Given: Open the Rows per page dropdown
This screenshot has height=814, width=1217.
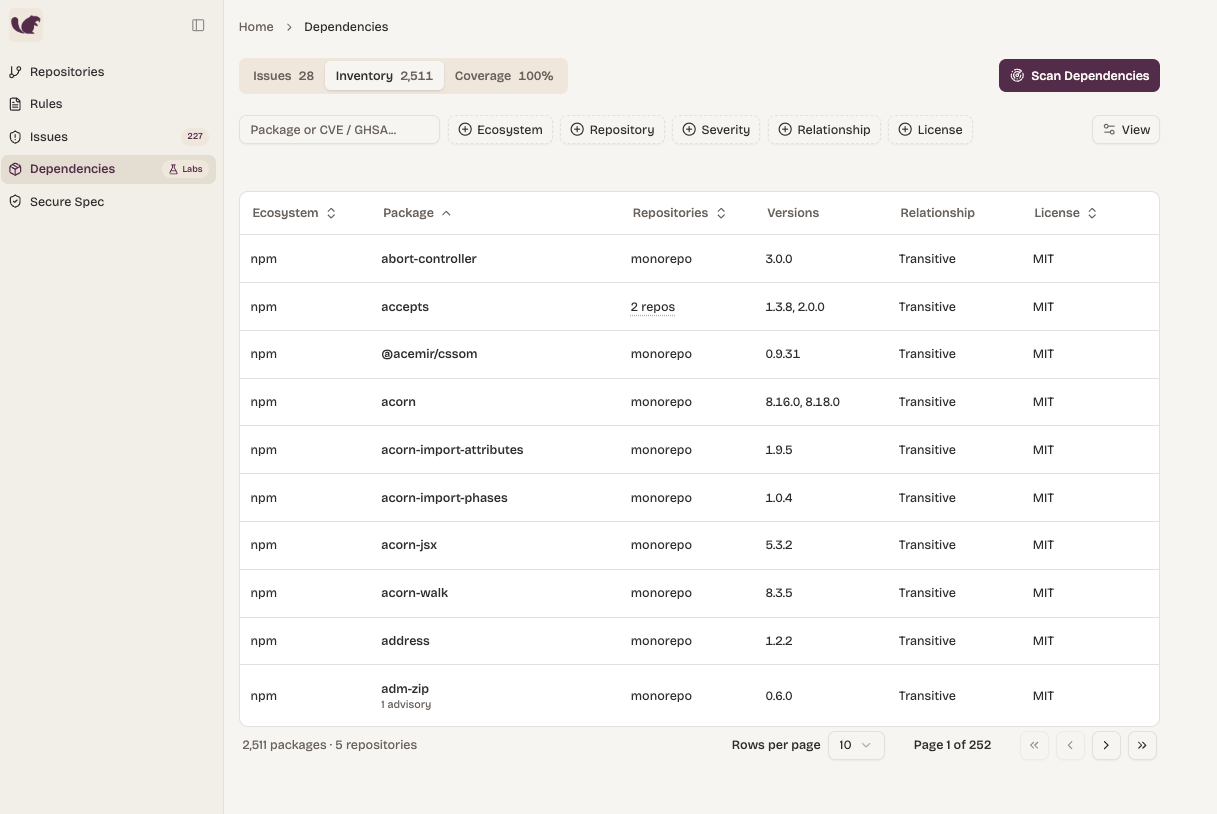Looking at the screenshot, I should (856, 745).
